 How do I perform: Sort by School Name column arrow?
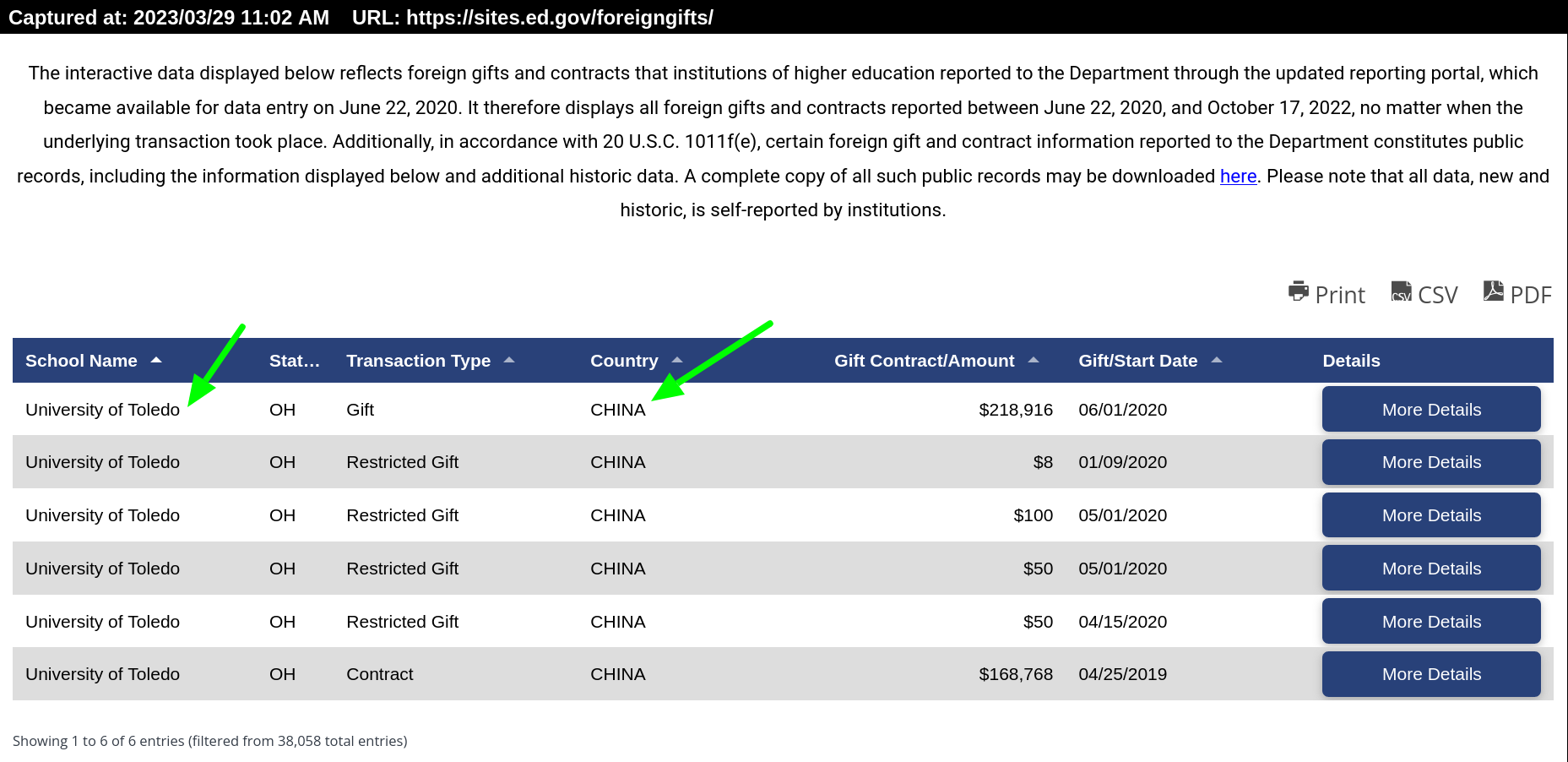click(x=156, y=361)
